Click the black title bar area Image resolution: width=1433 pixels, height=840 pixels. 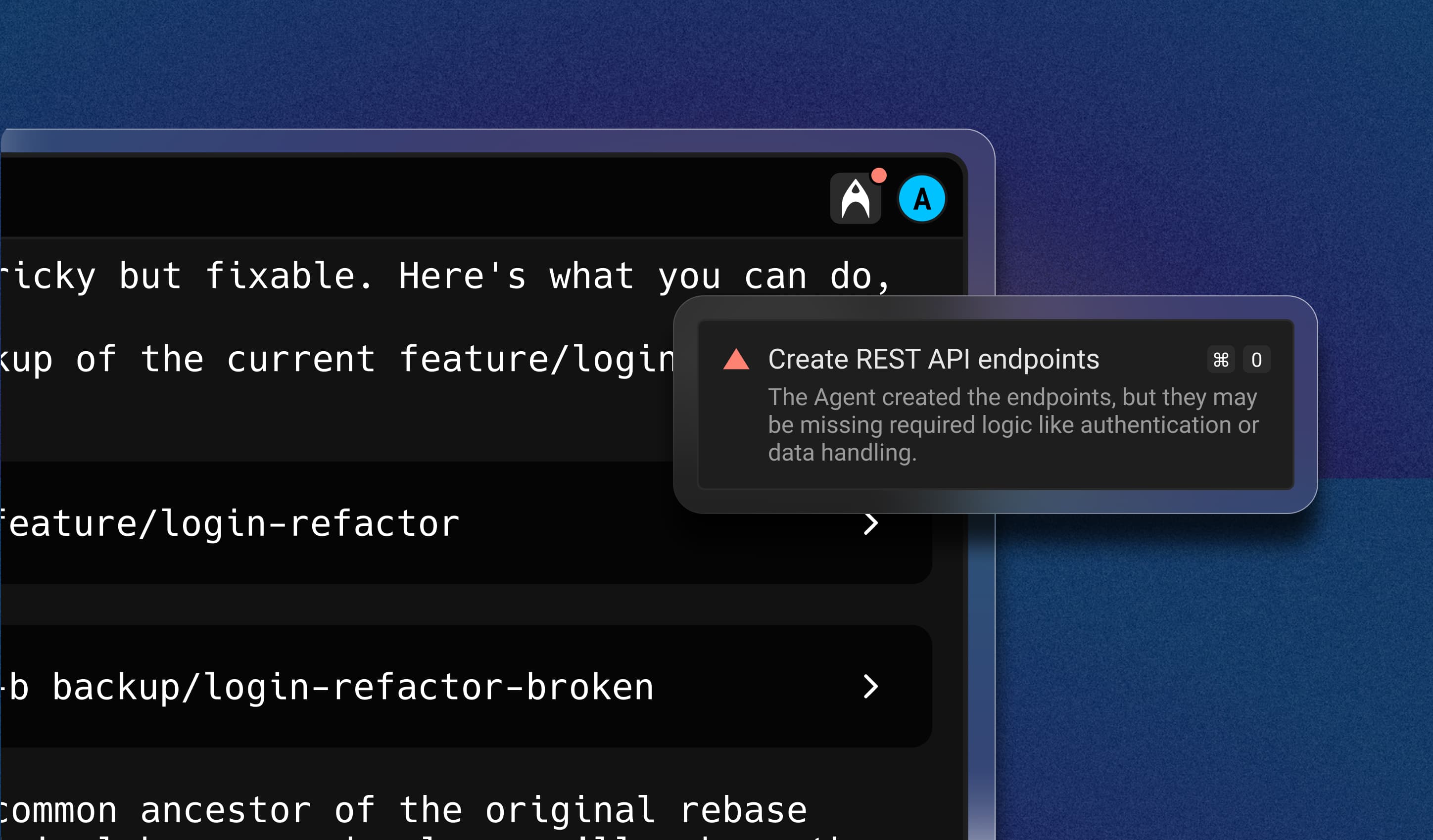tap(398, 196)
